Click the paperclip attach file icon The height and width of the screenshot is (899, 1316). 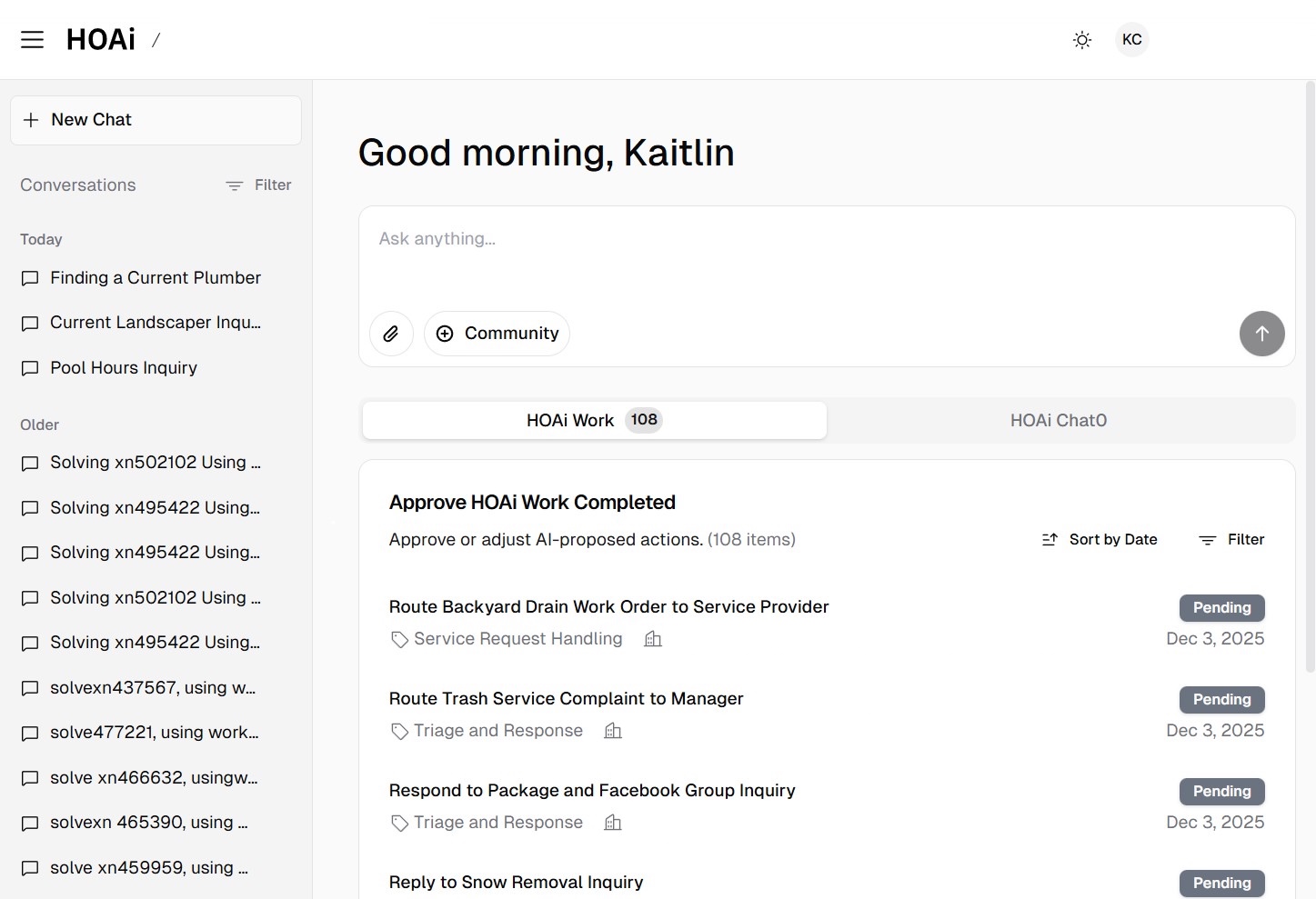point(391,334)
